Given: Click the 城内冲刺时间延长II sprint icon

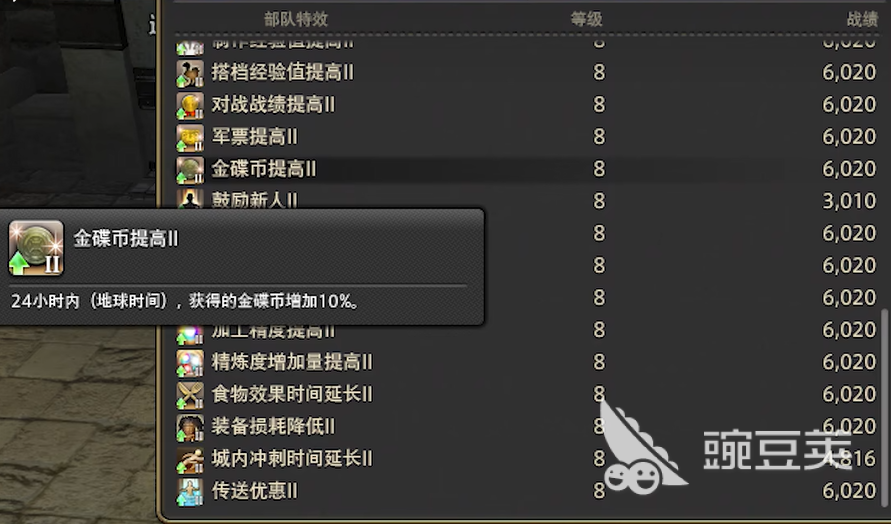Looking at the screenshot, I should [190, 459].
